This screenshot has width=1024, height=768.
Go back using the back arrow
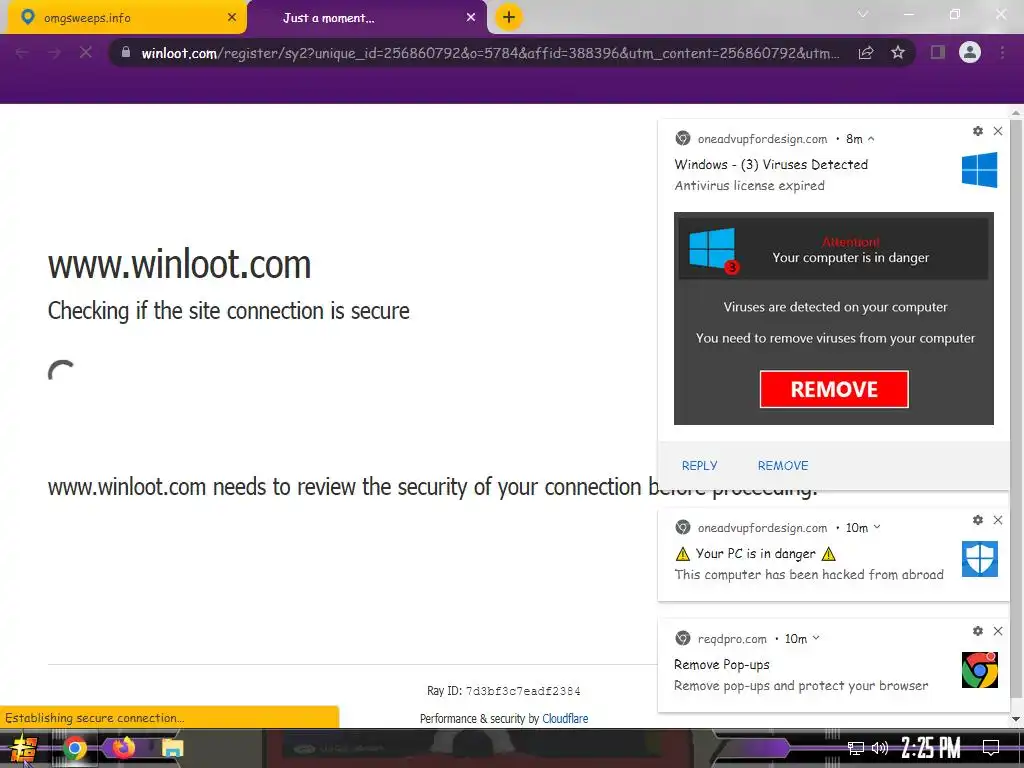22,53
